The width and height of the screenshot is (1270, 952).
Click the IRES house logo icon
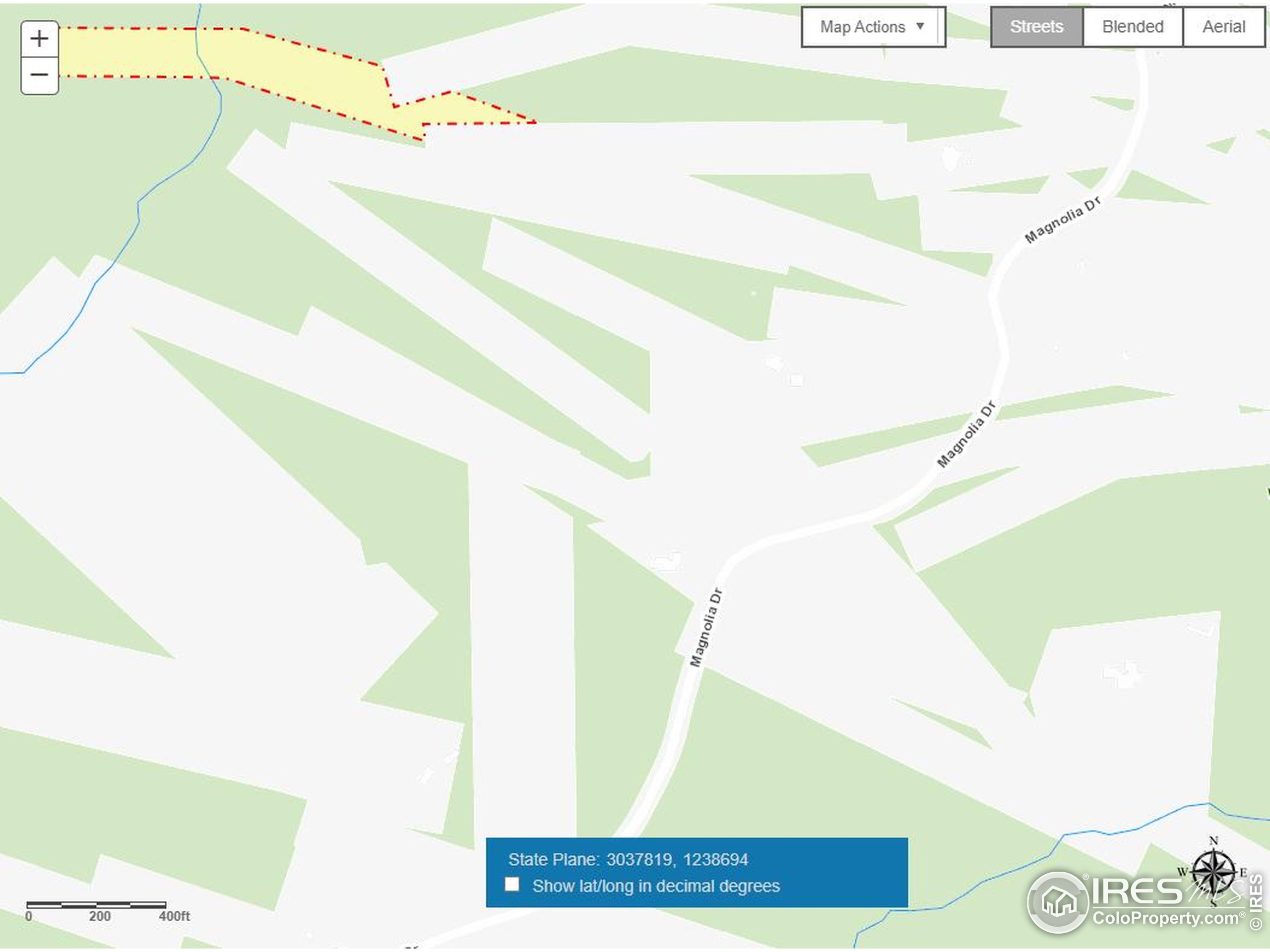(x=1058, y=901)
